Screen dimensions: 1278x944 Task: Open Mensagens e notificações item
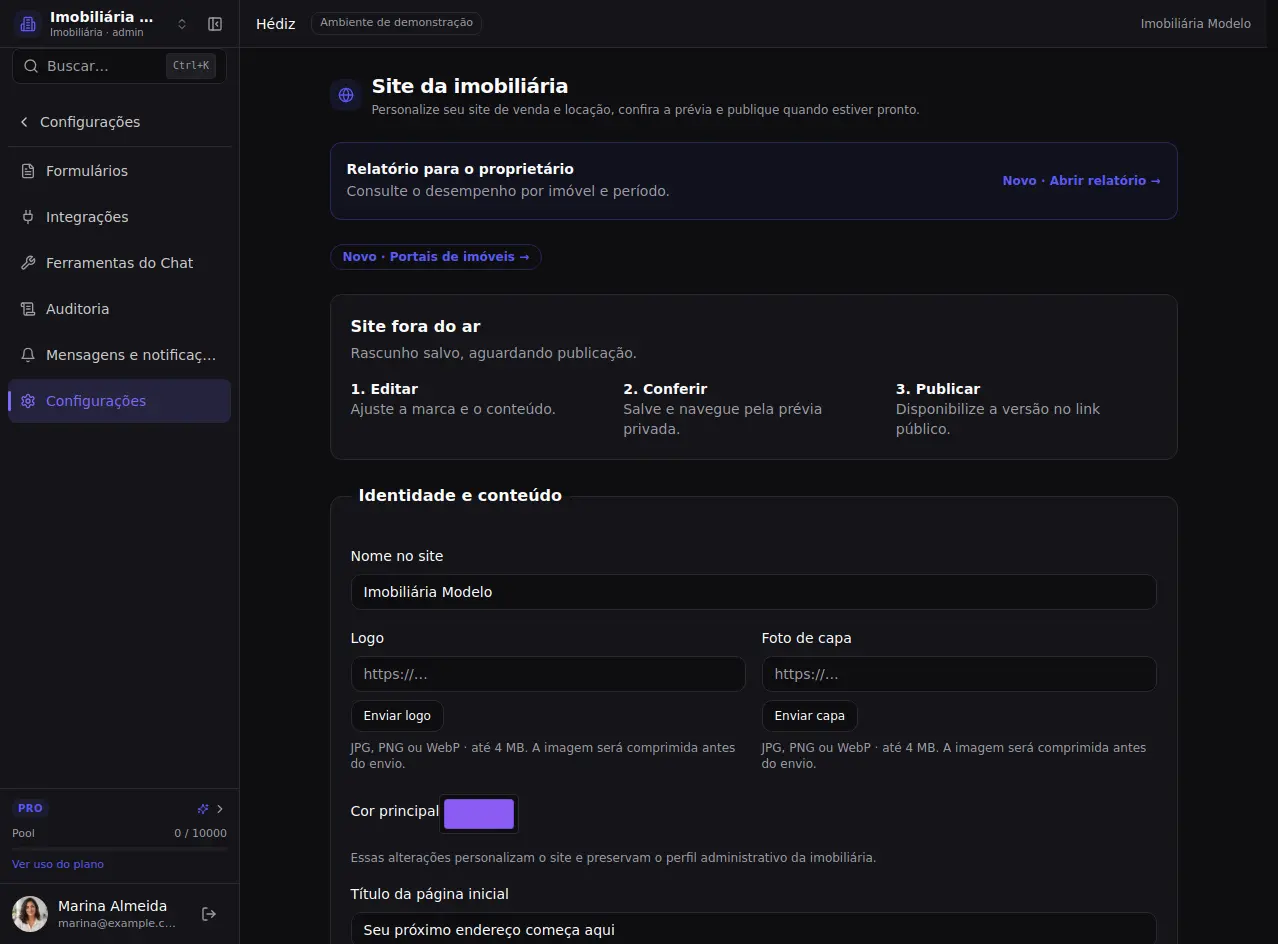click(119, 355)
